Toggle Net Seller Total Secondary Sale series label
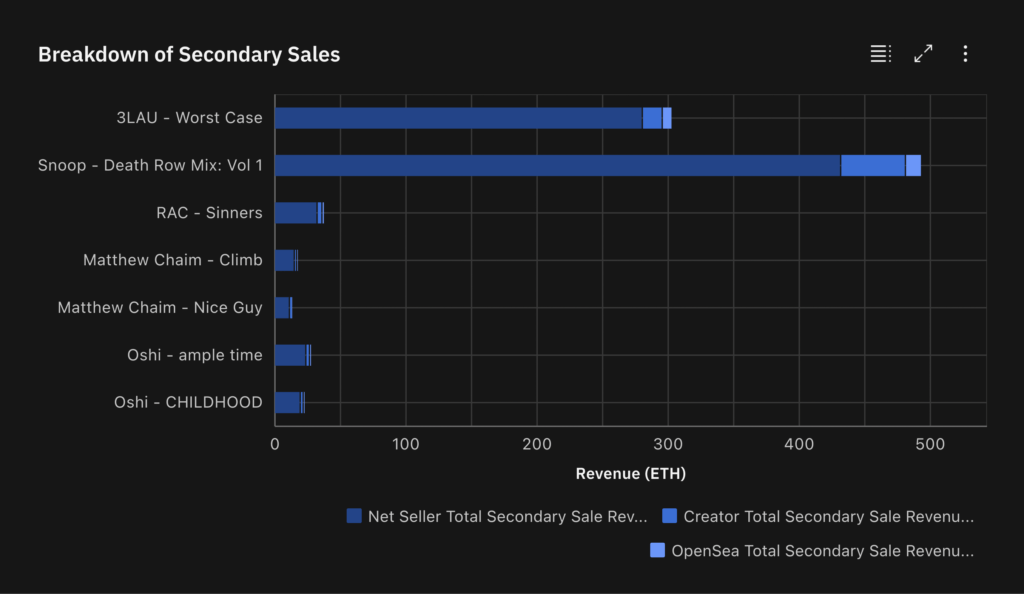Viewport: 1024px width, 594px height. pyautogui.click(x=507, y=516)
